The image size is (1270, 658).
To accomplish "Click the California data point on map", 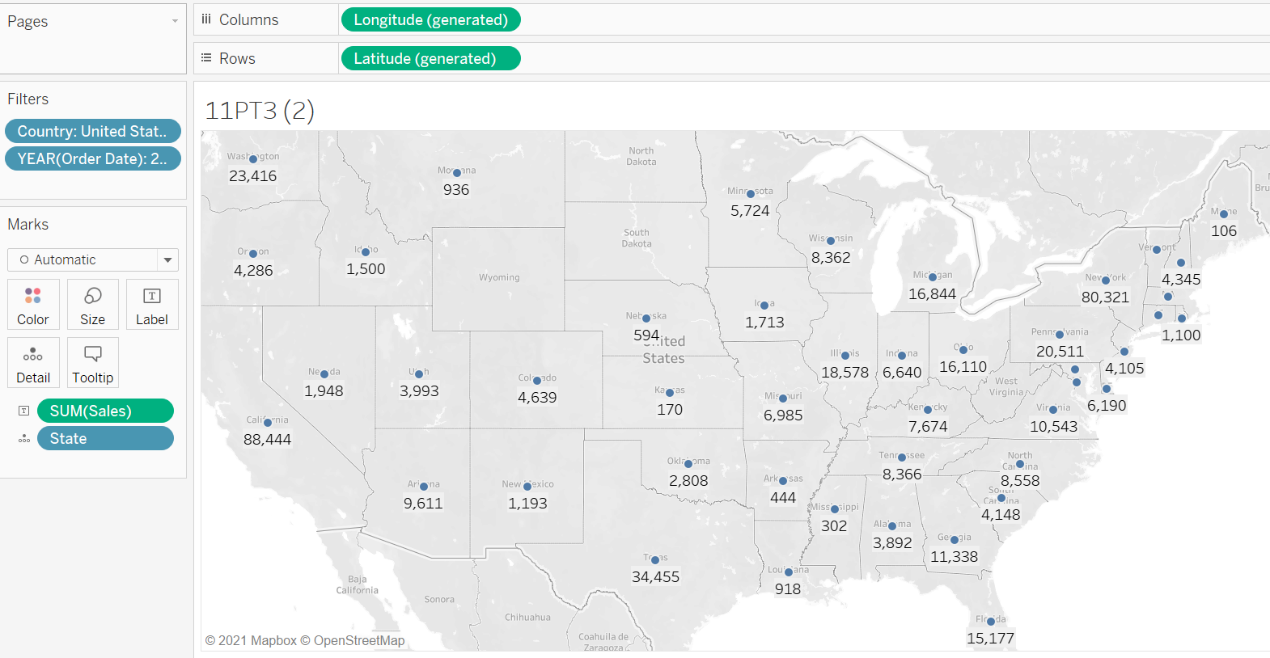I will pos(268,422).
